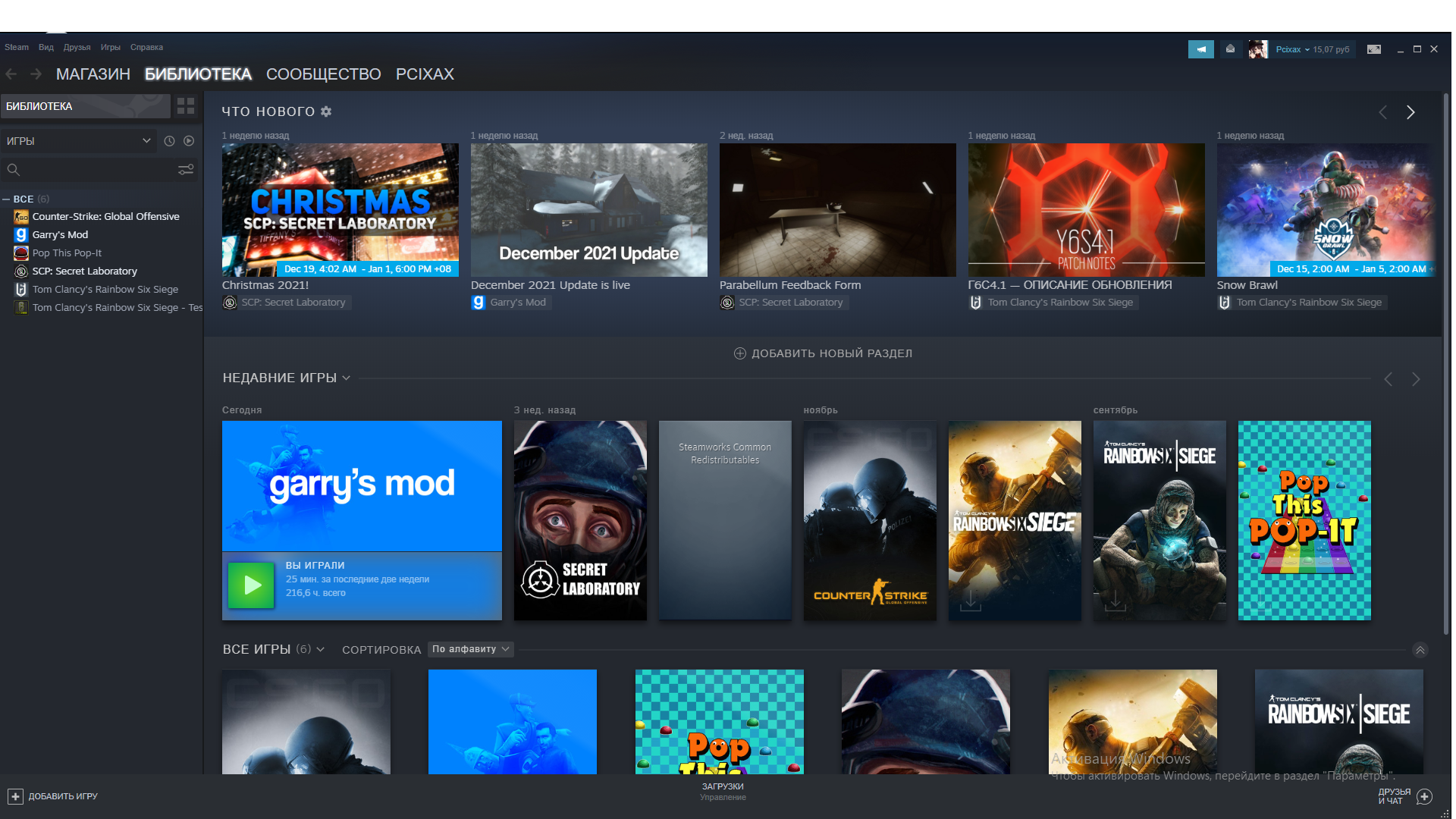Switch library to grid collections view
This screenshot has height=819, width=1456.
186,106
